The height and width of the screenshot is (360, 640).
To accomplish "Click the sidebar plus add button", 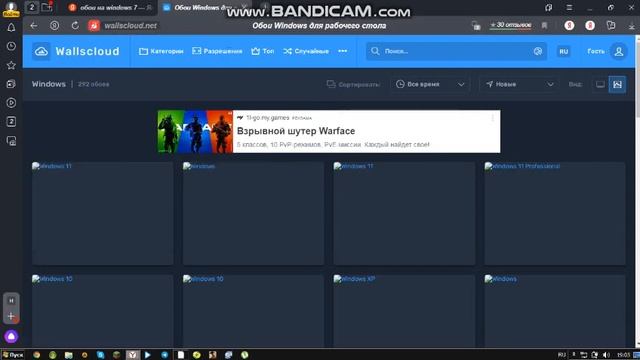I will coord(11,316).
